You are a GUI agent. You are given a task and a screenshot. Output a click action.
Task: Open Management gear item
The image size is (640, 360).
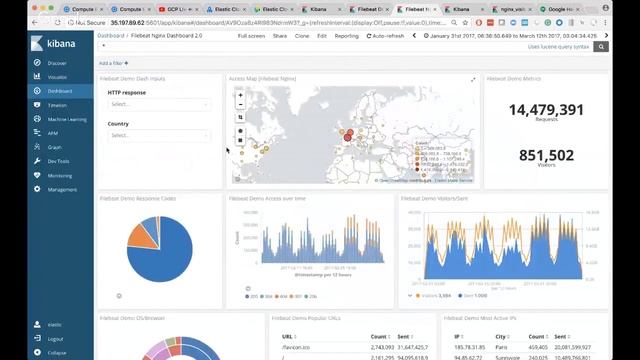[x=62, y=189]
